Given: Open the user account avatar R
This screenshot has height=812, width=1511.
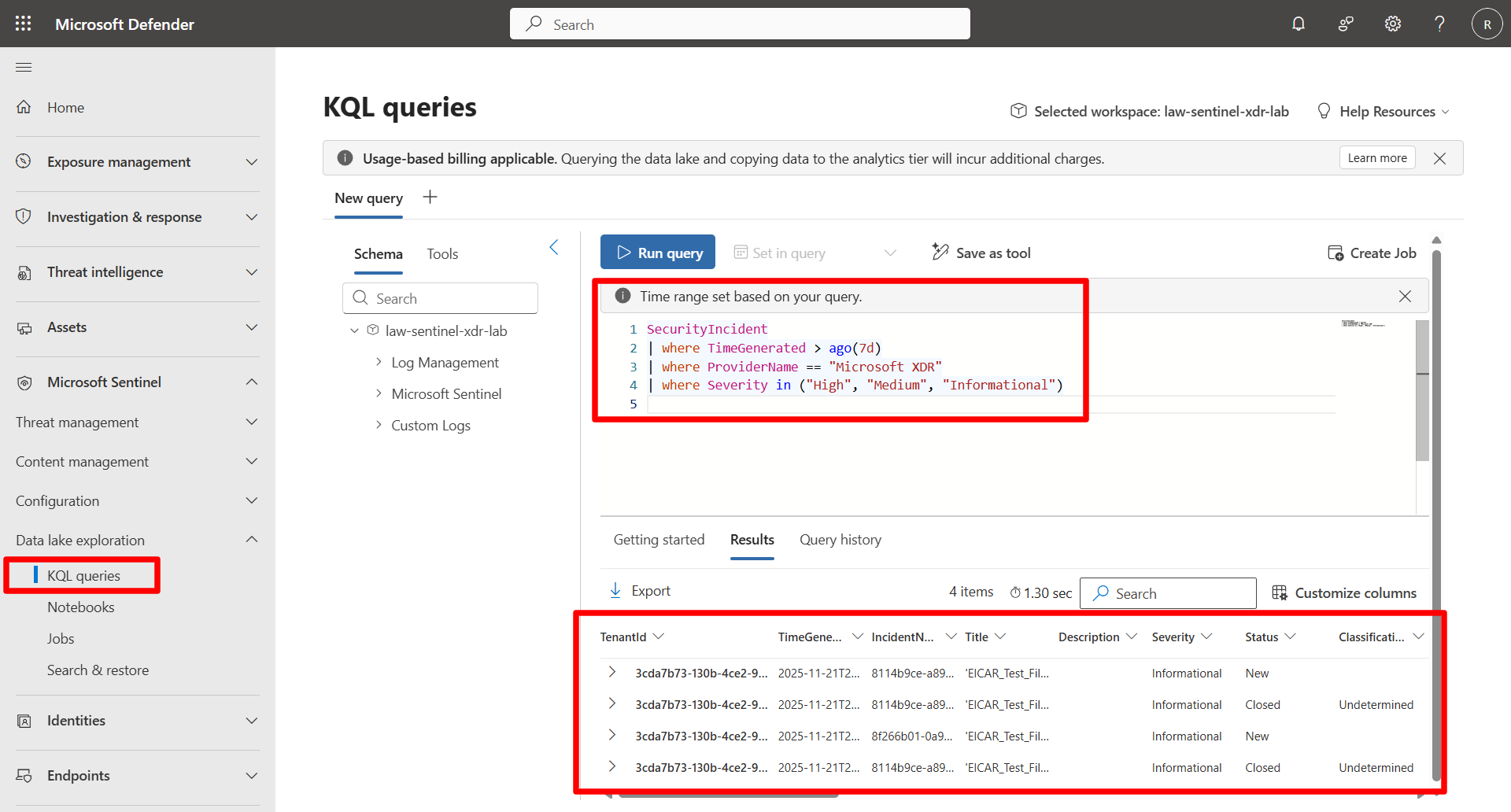Looking at the screenshot, I should coord(1487,24).
